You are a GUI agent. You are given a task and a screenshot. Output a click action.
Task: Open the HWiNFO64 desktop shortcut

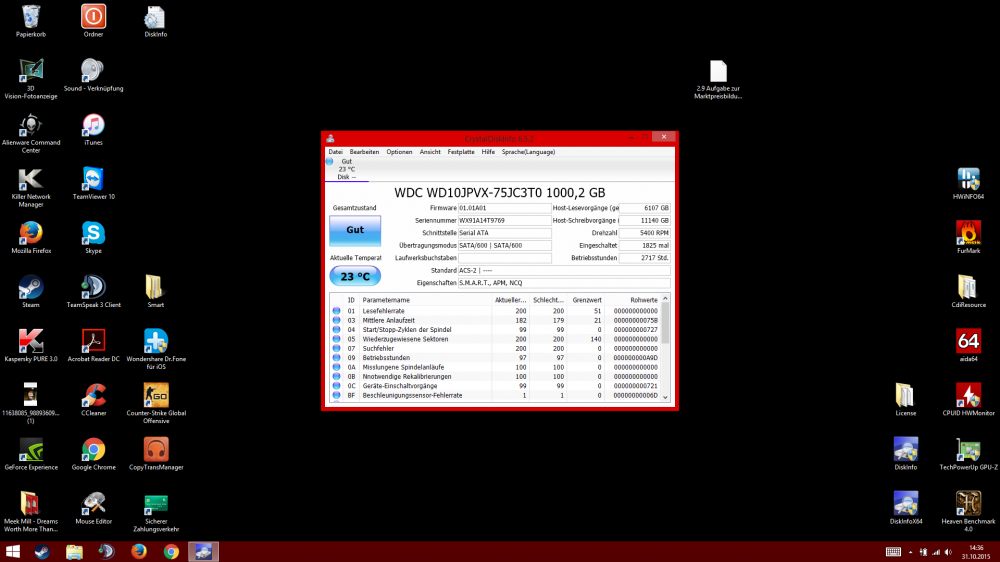[967, 180]
